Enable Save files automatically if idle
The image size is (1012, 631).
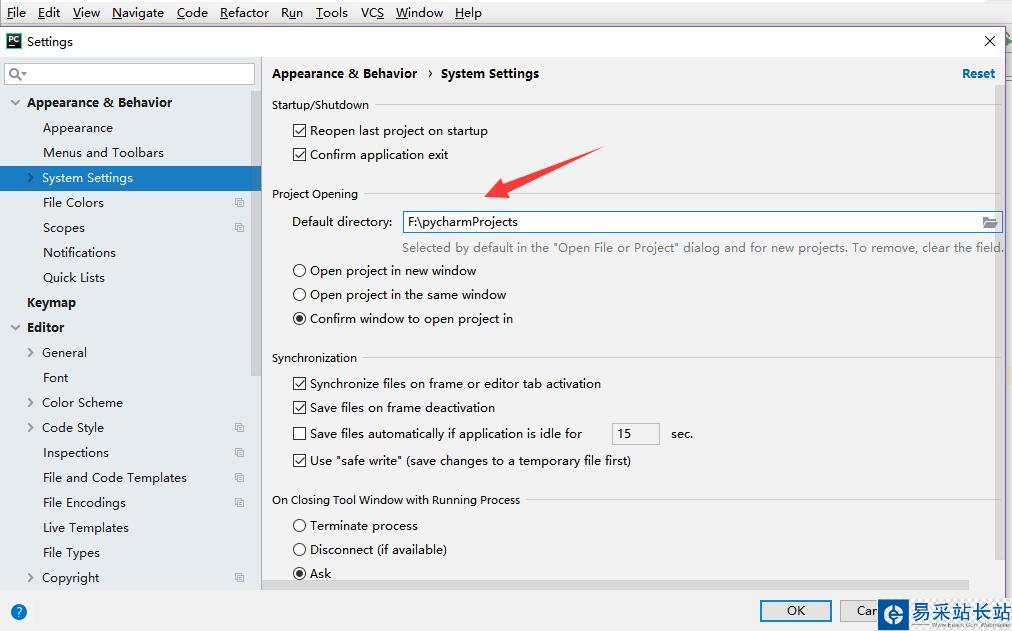(x=299, y=434)
